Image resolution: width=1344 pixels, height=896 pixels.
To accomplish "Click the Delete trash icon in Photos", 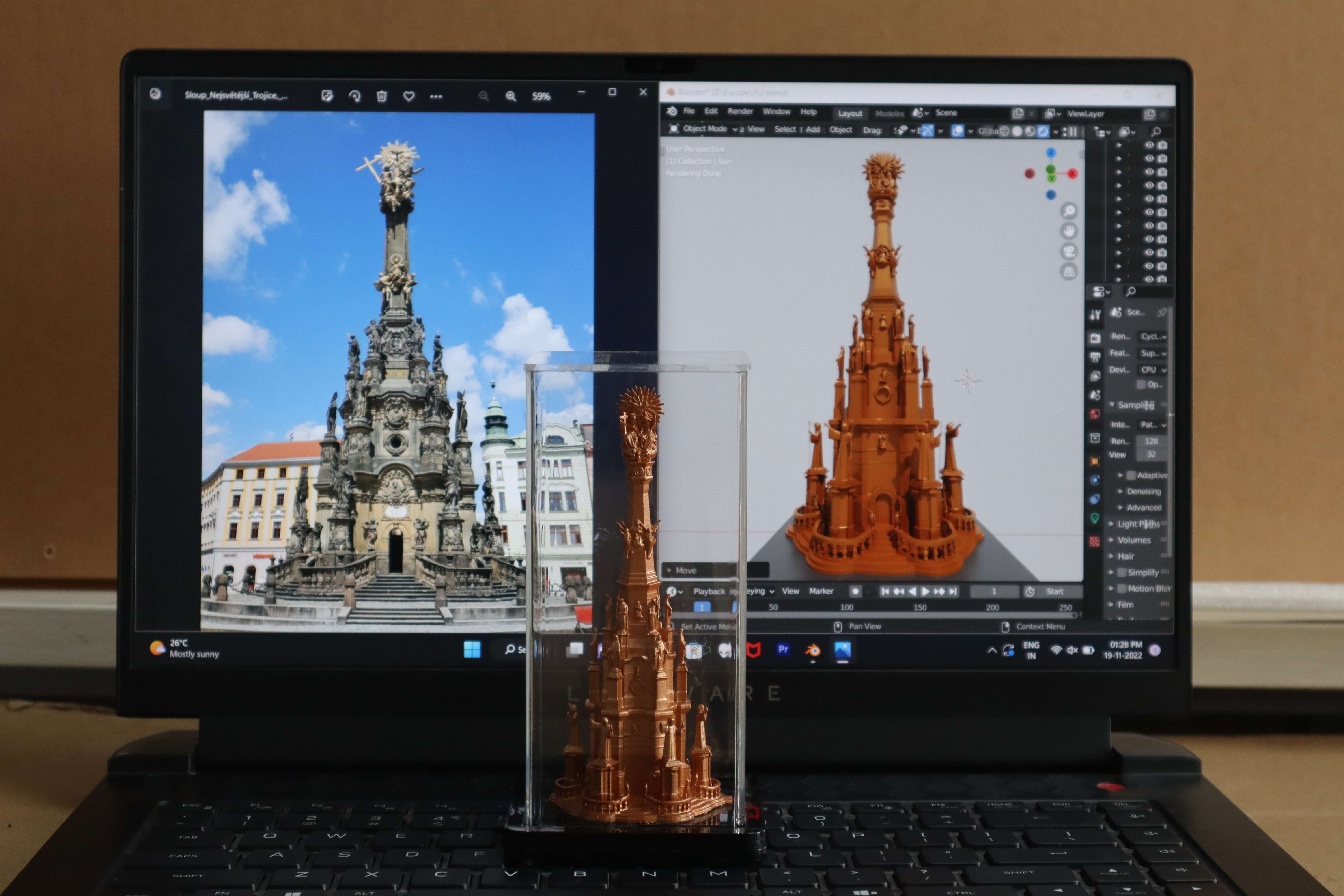I will tap(382, 96).
